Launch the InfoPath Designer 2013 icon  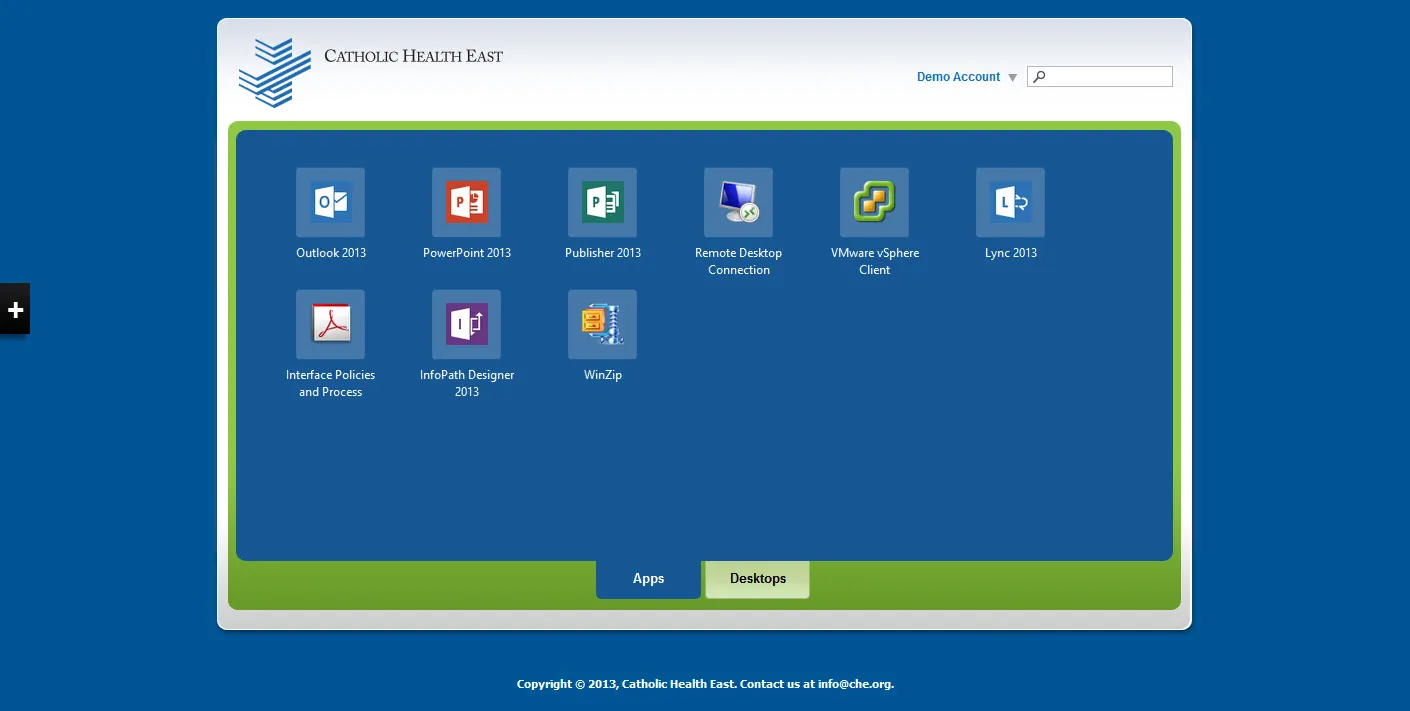(x=466, y=324)
